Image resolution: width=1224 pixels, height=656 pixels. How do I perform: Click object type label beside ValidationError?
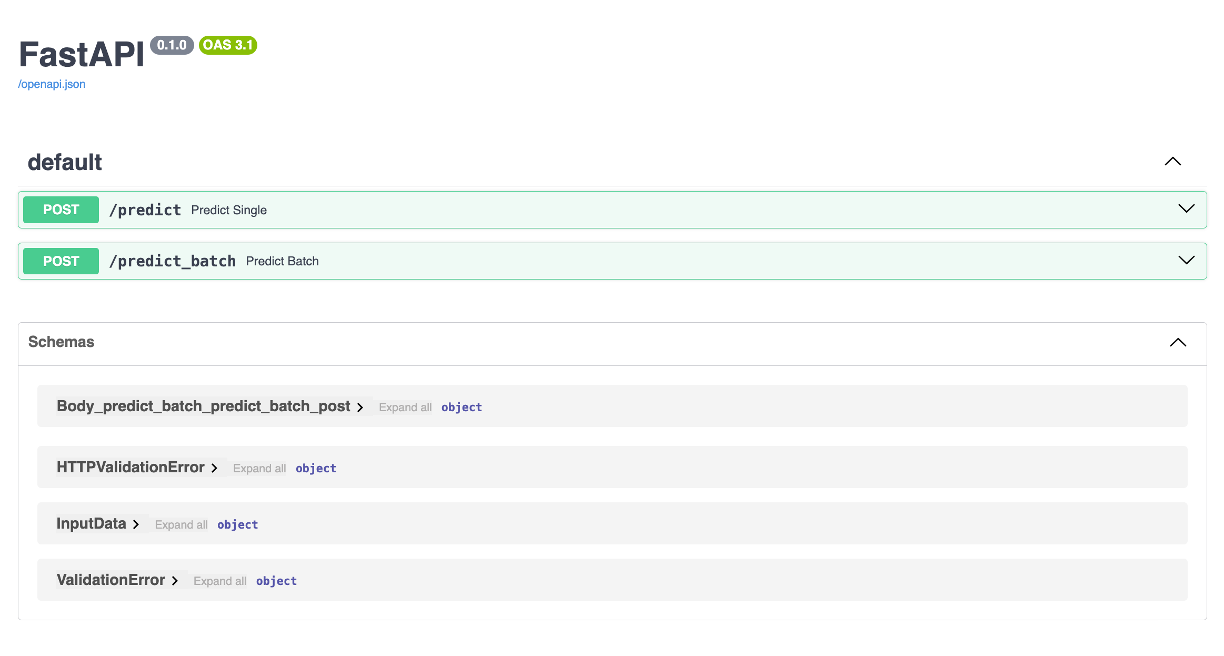coord(276,581)
